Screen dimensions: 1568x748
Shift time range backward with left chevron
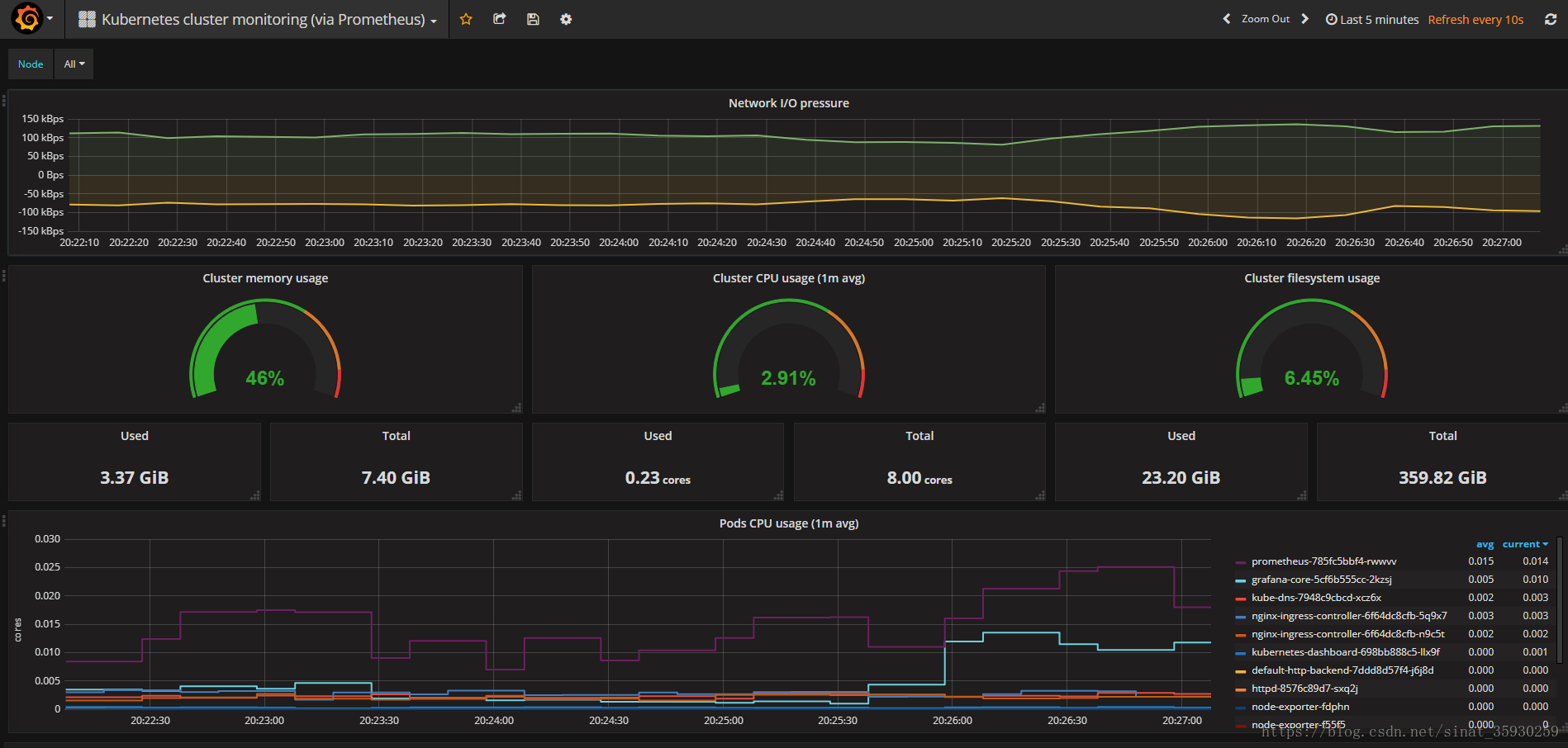(1227, 19)
